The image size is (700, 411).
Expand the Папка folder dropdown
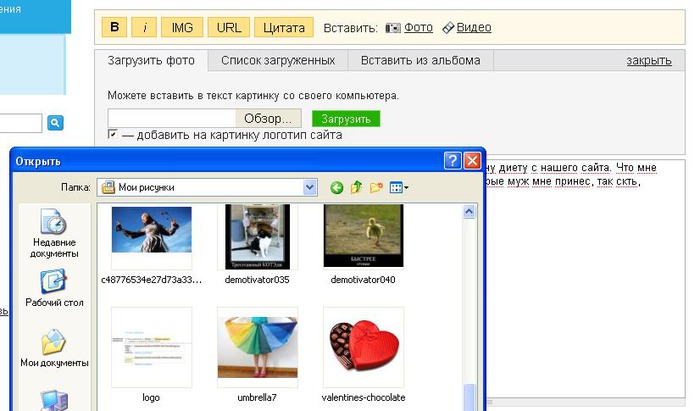(x=310, y=187)
